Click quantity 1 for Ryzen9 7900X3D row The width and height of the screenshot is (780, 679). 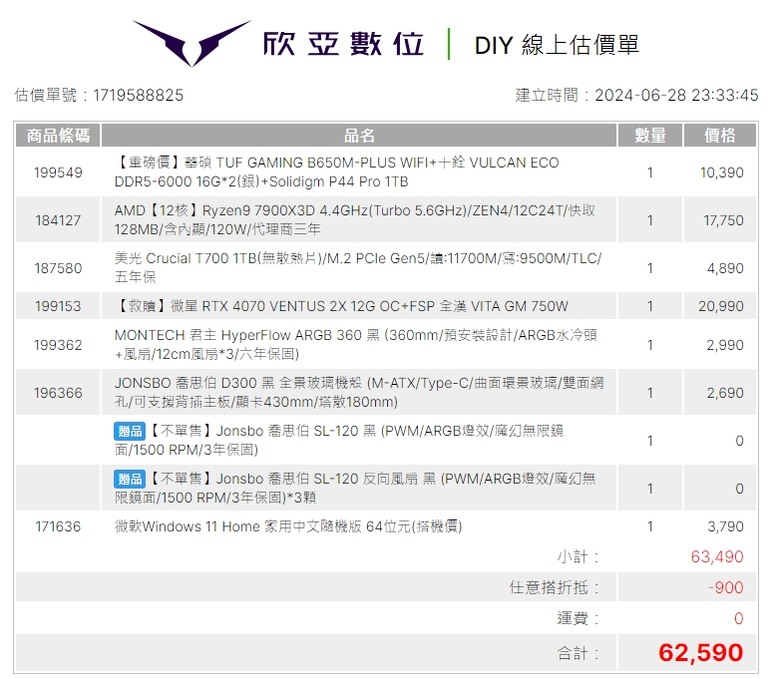pyautogui.click(x=650, y=220)
